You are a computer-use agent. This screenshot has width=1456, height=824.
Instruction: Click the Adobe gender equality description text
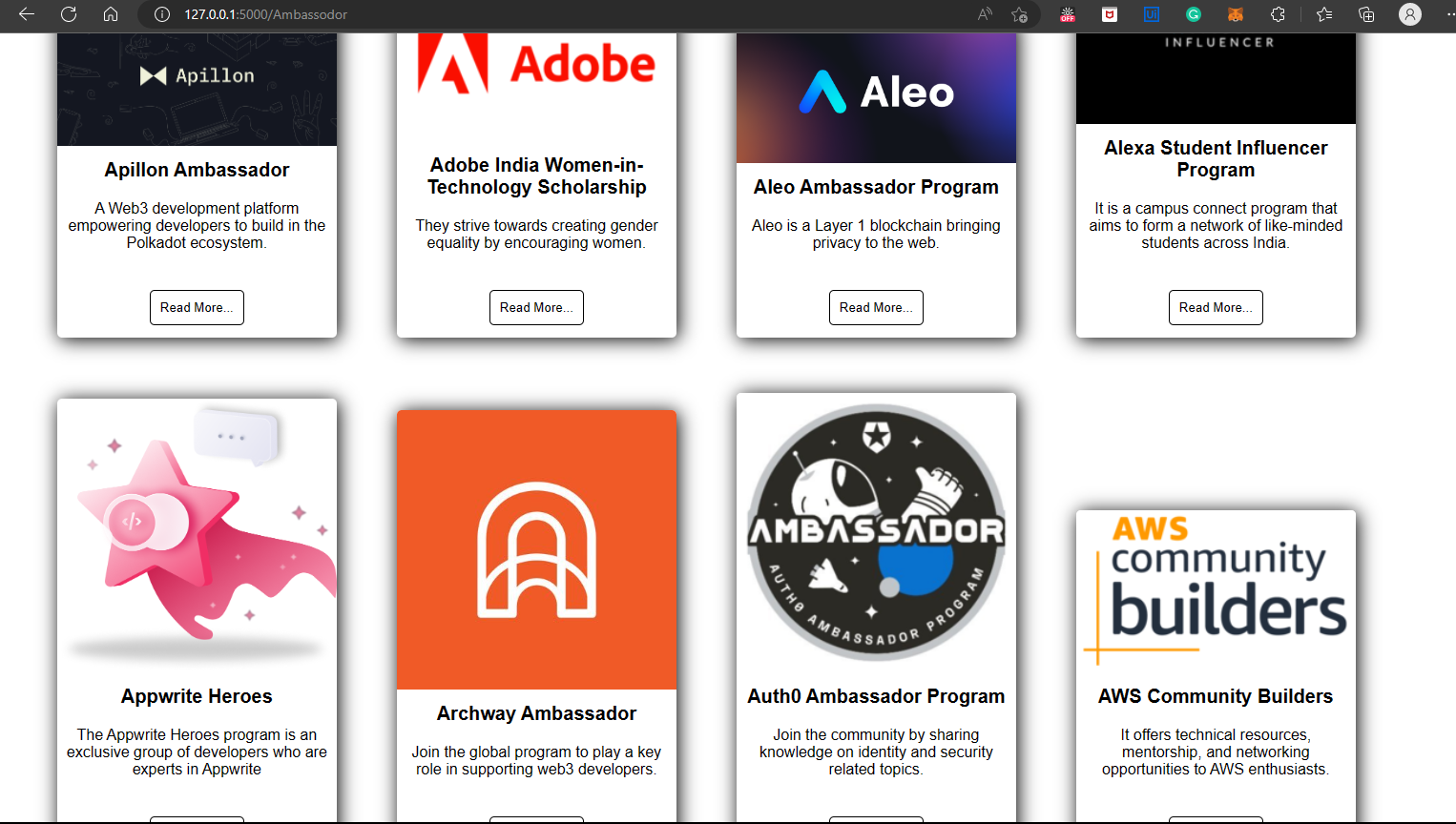[536, 234]
